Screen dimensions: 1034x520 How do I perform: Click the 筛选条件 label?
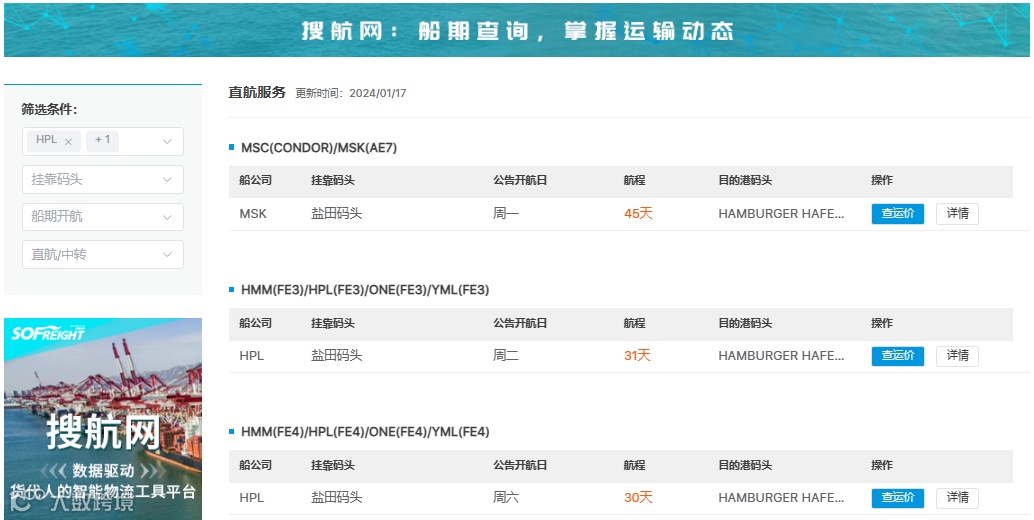pos(49,109)
